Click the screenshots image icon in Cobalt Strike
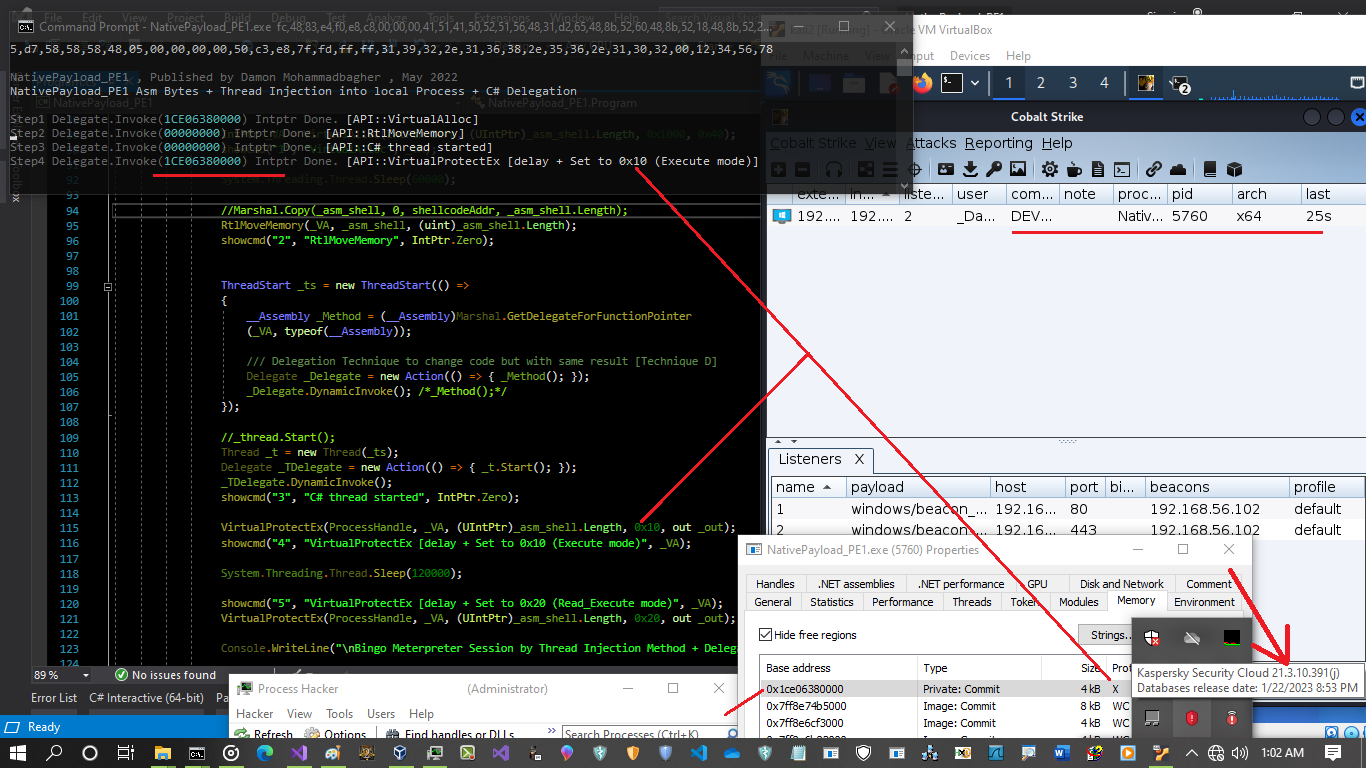Viewport: 1366px width, 768px height. tap(1017, 169)
